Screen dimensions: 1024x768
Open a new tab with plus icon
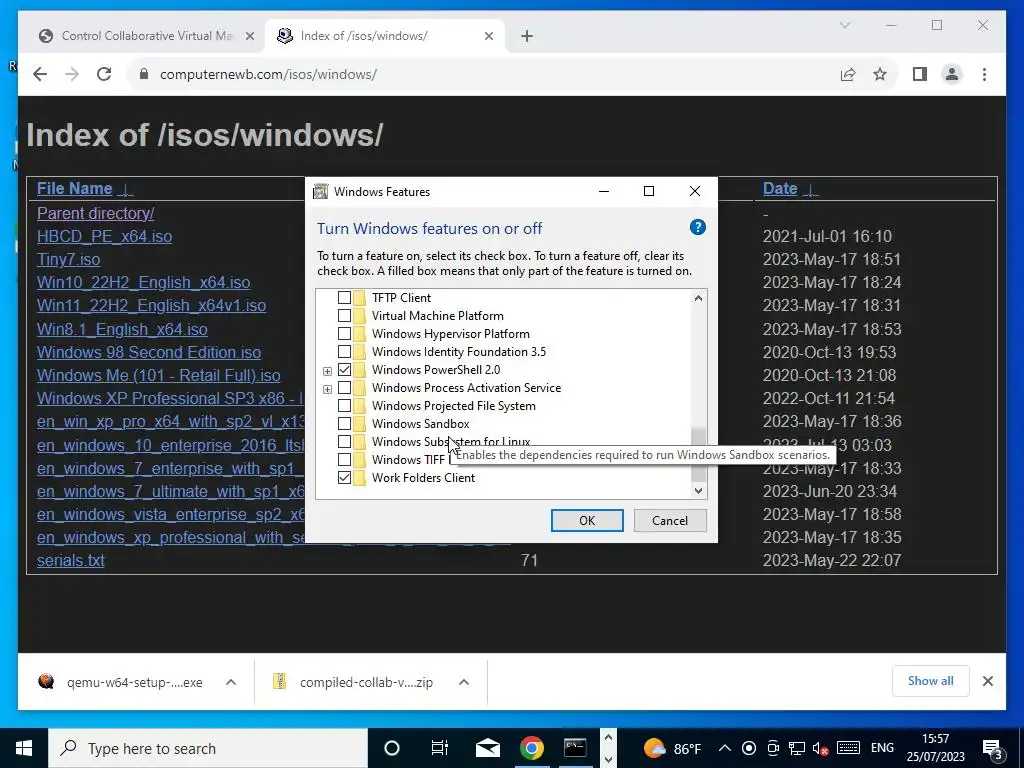527,36
